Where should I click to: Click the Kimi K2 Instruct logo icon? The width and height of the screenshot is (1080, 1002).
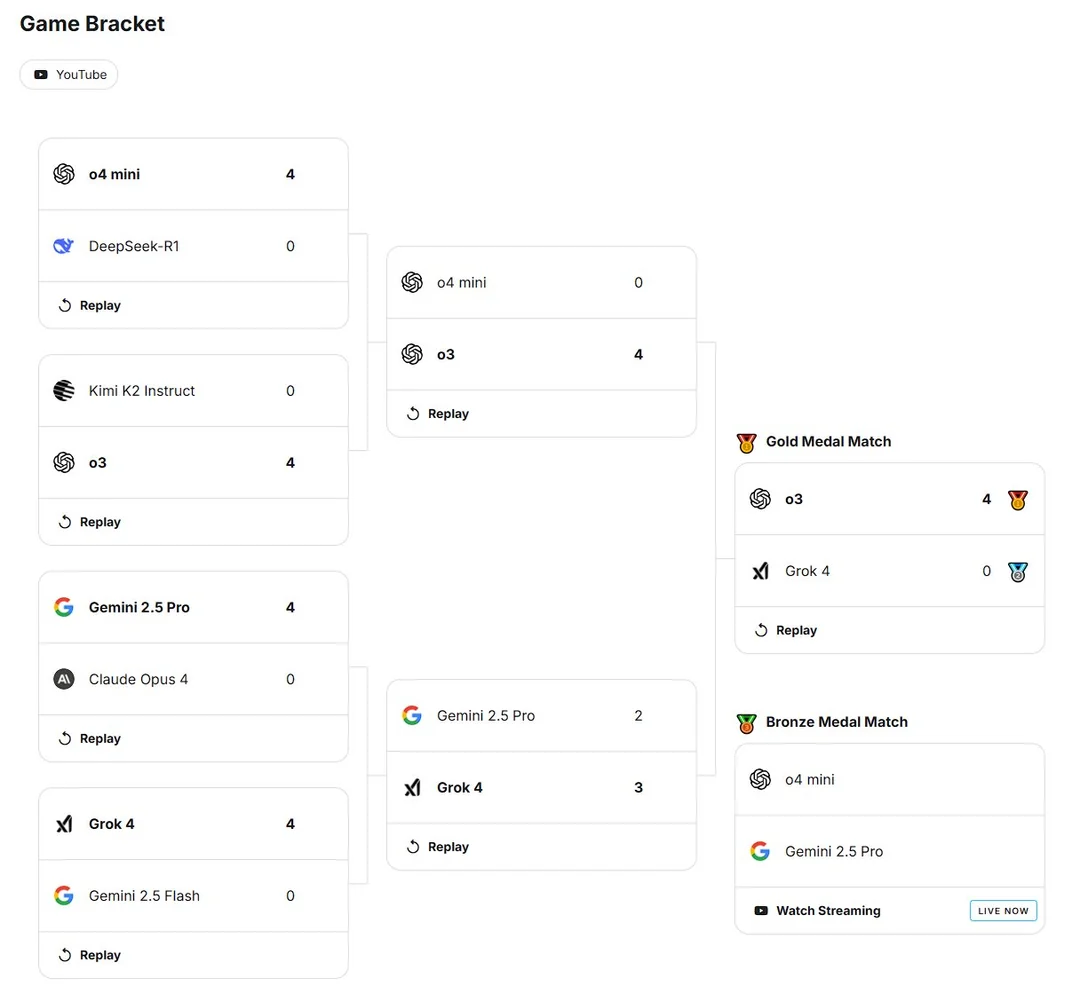pos(64,391)
